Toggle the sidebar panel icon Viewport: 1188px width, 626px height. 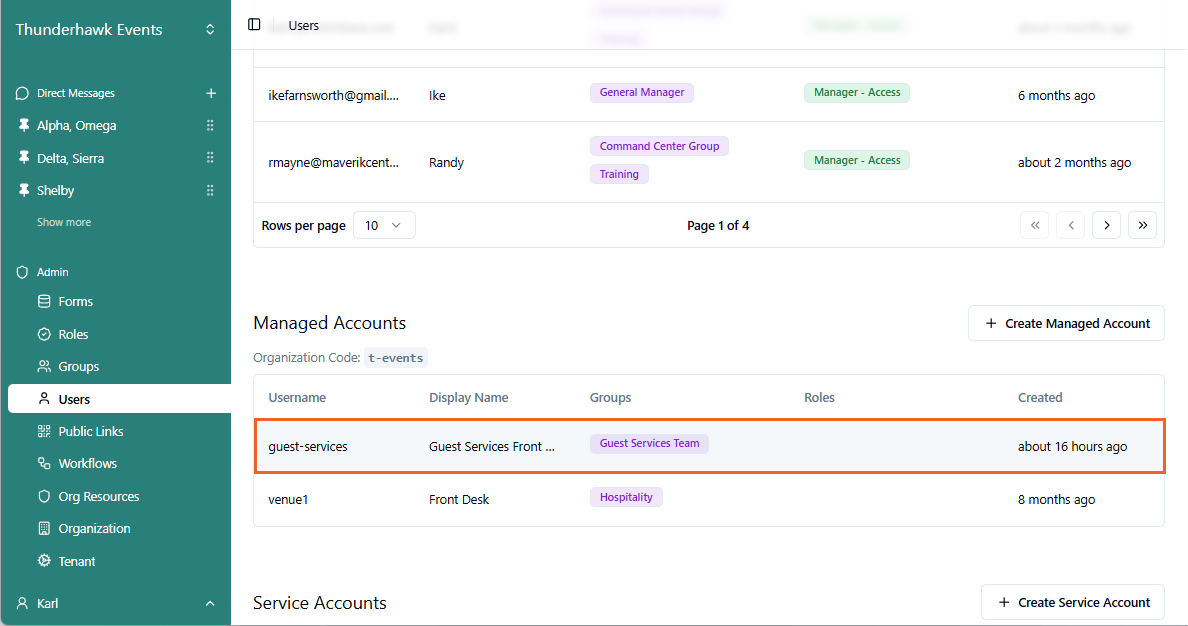tap(254, 24)
